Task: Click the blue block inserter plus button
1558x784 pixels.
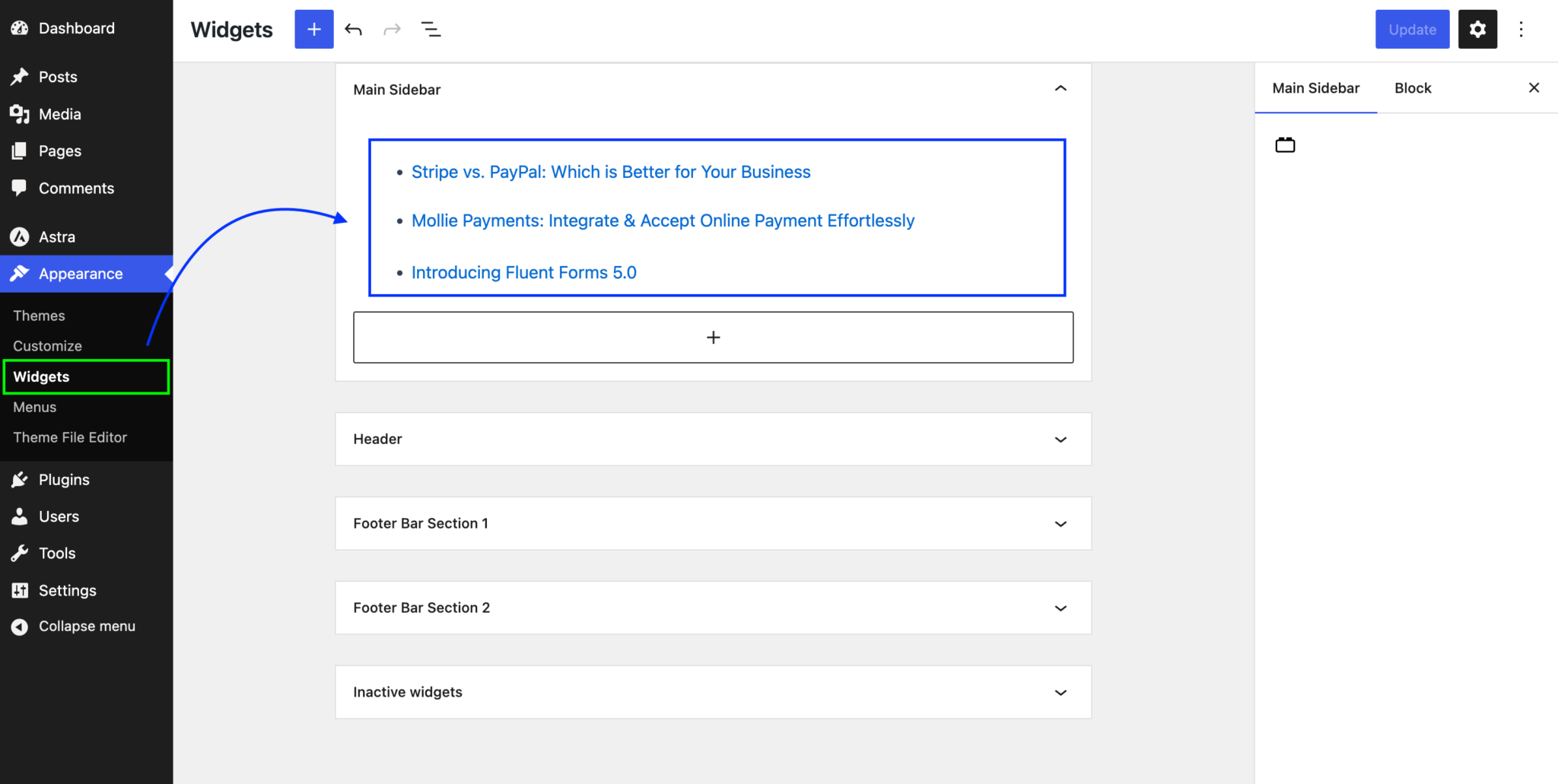Action: [x=313, y=30]
